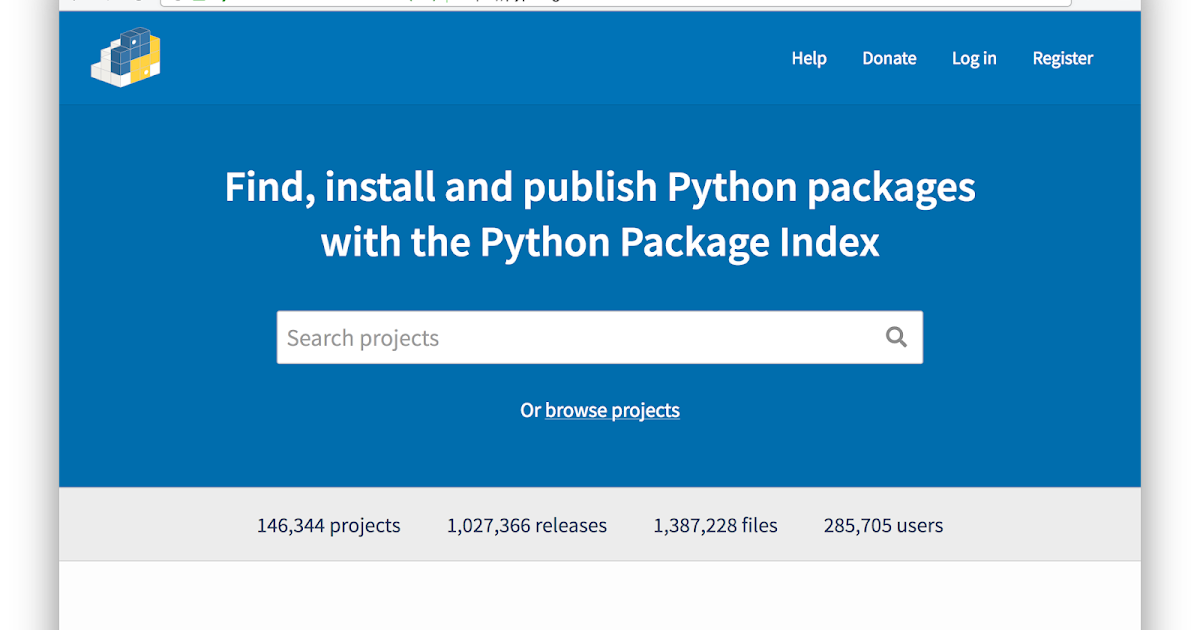Click the 'with the Python Package Index' line
The image size is (1200, 630).
click(x=600, y=243)
